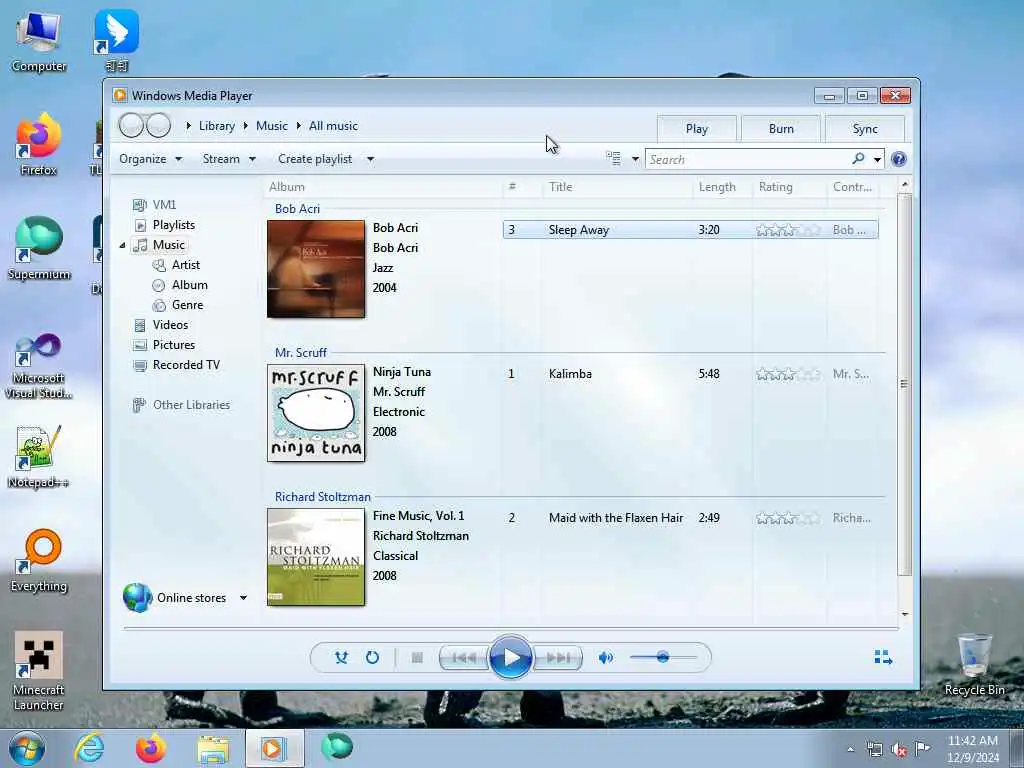Toggle repeat mode
The height and width of the screenshot is (768, 1024).
372,658
